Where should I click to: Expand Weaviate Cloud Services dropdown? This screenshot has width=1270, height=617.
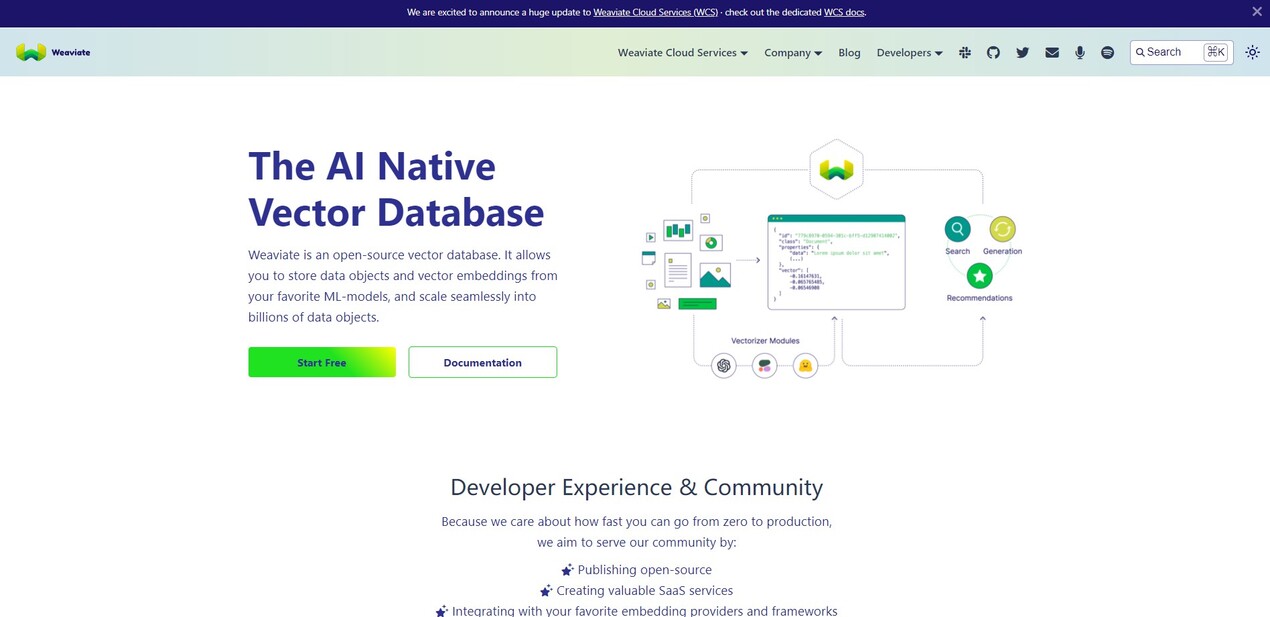(683, 53)
